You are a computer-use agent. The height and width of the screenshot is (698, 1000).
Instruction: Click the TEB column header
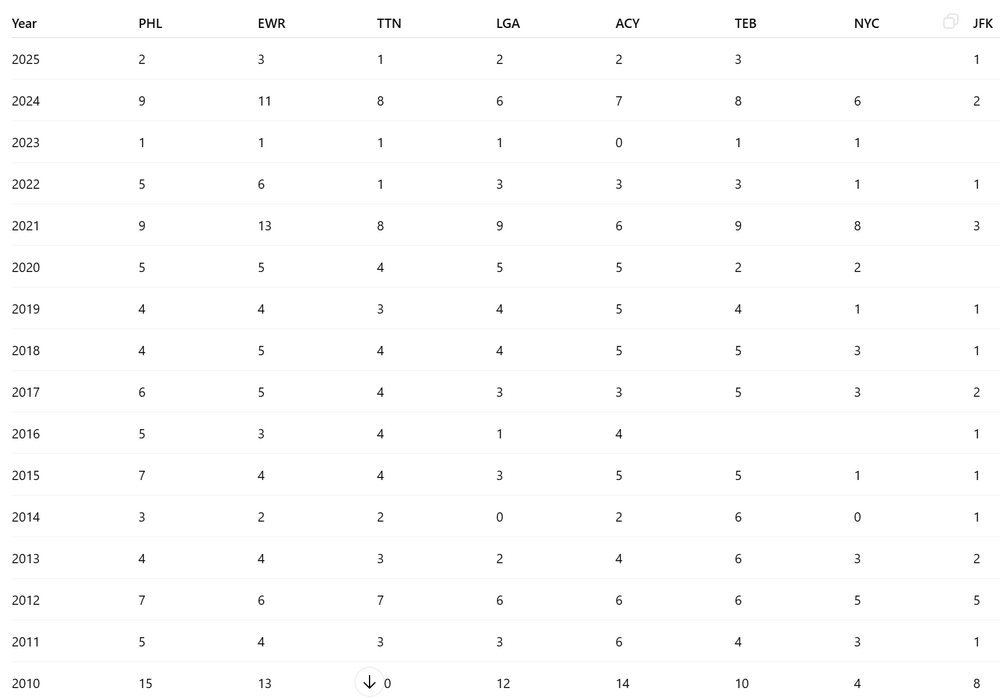746,24
